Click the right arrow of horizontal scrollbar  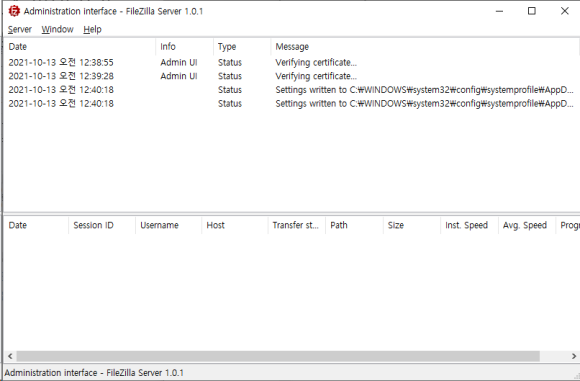574,356
